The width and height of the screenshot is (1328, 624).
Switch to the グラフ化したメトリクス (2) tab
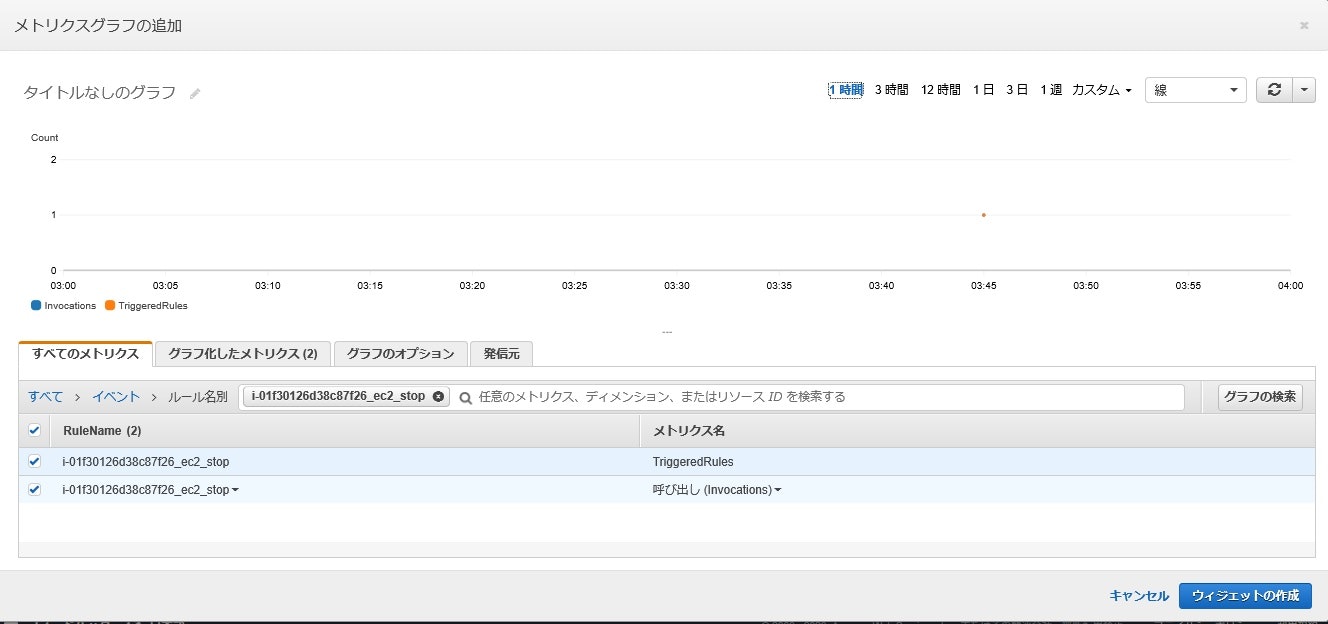coord(243,354)
